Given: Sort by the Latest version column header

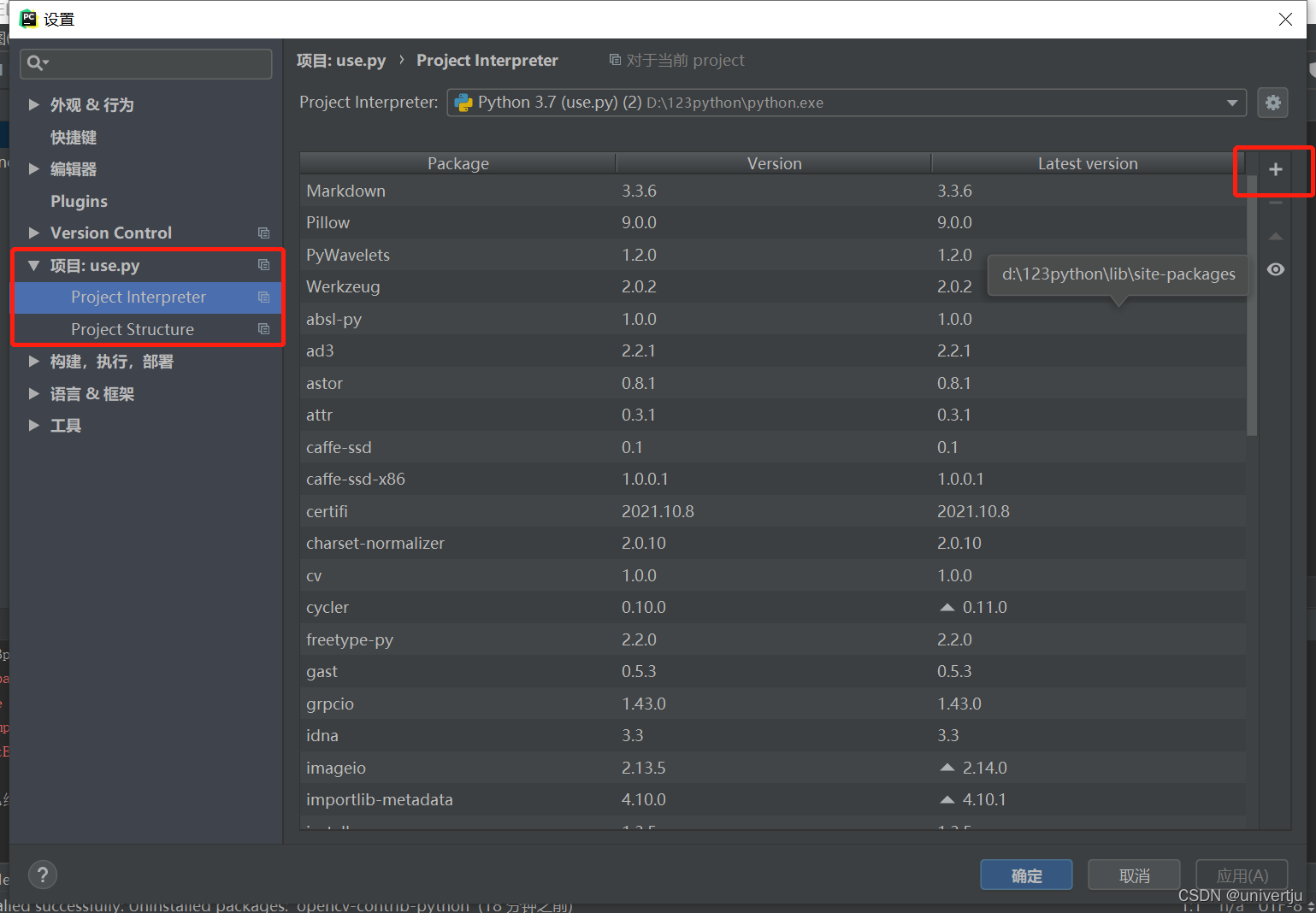Looking at the screenshot, I should pos(1088,163).
